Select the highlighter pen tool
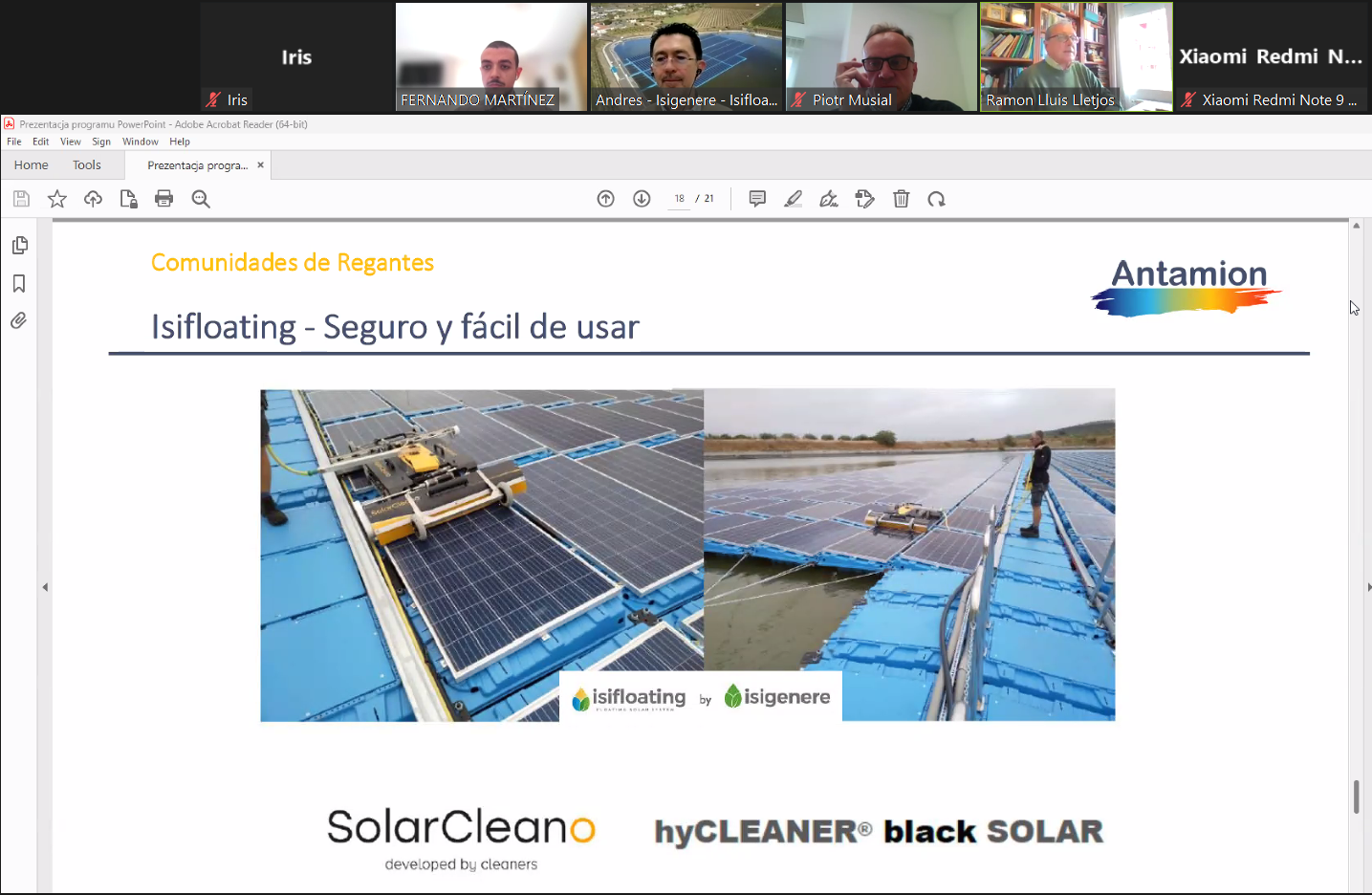 [x=793, y=199]
